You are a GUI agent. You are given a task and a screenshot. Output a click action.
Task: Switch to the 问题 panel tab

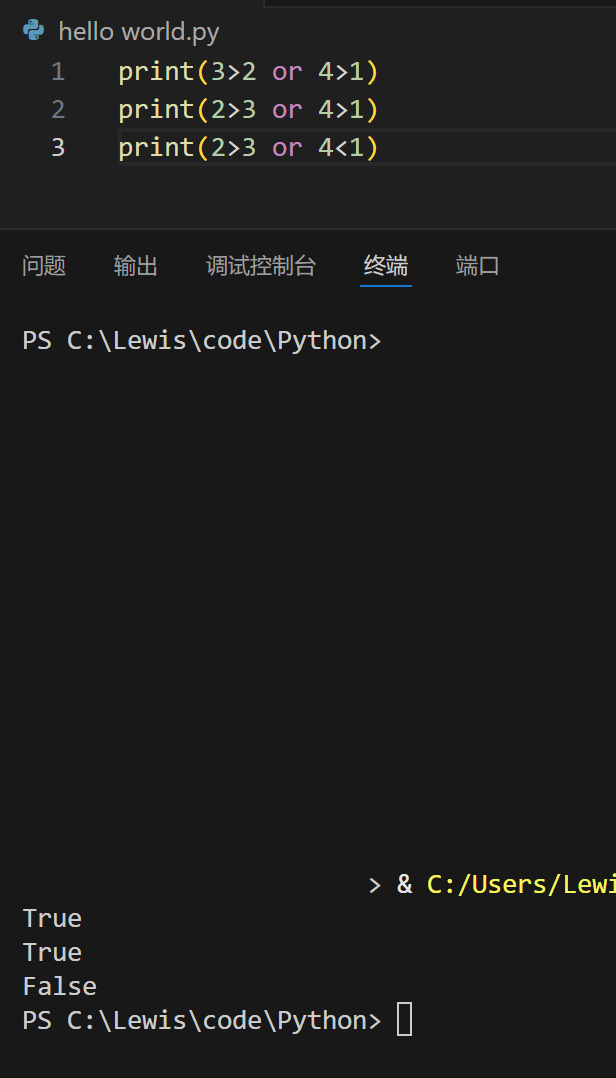point(44,266)
